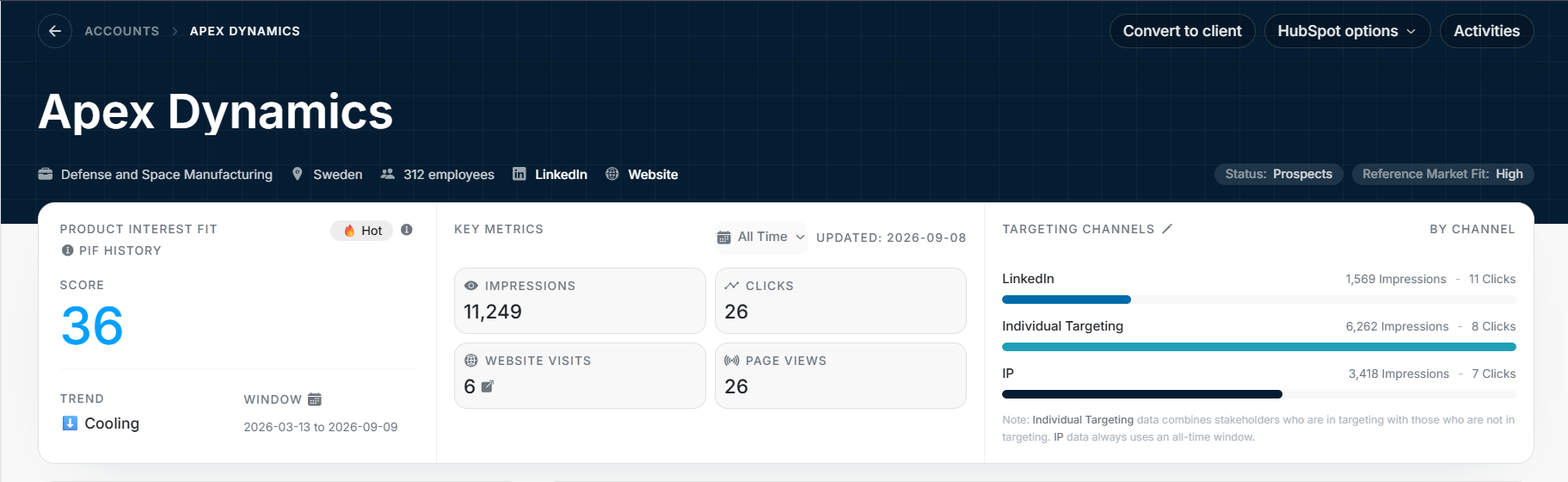Click the globe icon on Website Visits card
Image resolution: width=1568 pixels, height=482 pixels.
pyautogui.click(x=471, y=361)
